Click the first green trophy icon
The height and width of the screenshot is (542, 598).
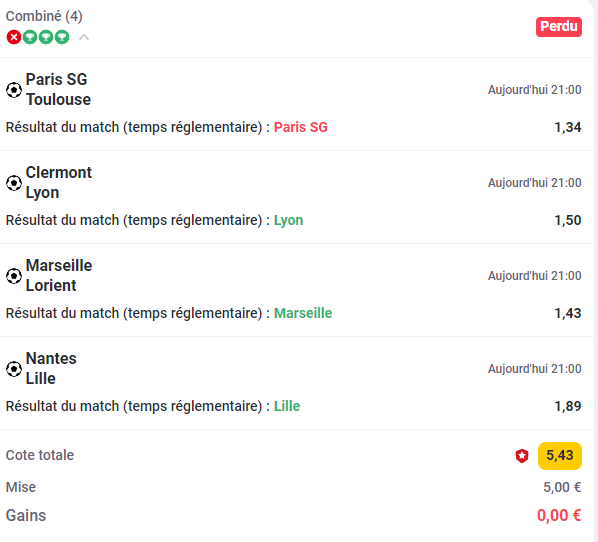coord(30,37)
